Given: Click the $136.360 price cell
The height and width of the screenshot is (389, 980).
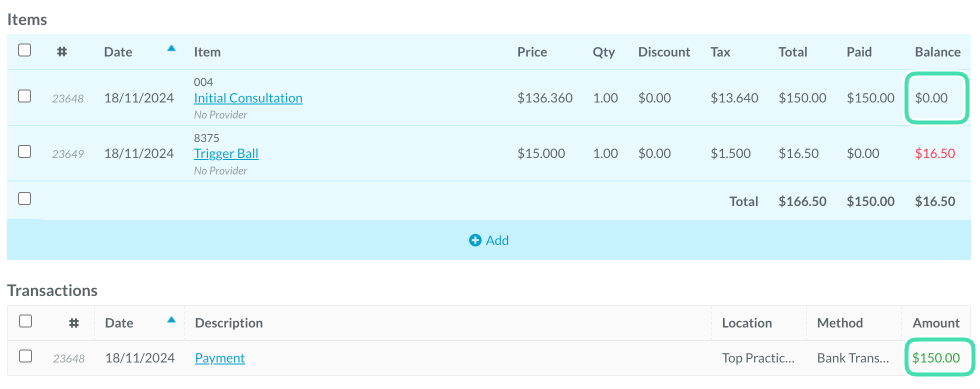Looking at the screenshot, I should tap(545, 98).
